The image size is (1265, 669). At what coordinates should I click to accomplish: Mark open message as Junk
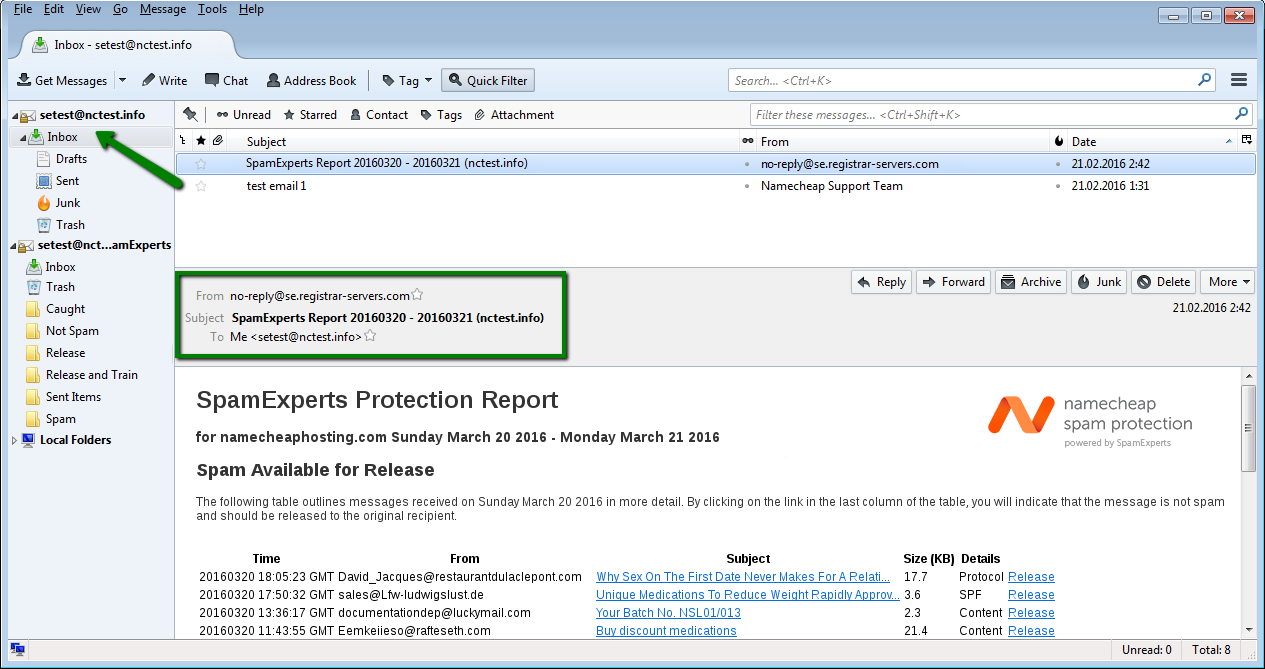pyautogui.click(x=1099, y=282)
